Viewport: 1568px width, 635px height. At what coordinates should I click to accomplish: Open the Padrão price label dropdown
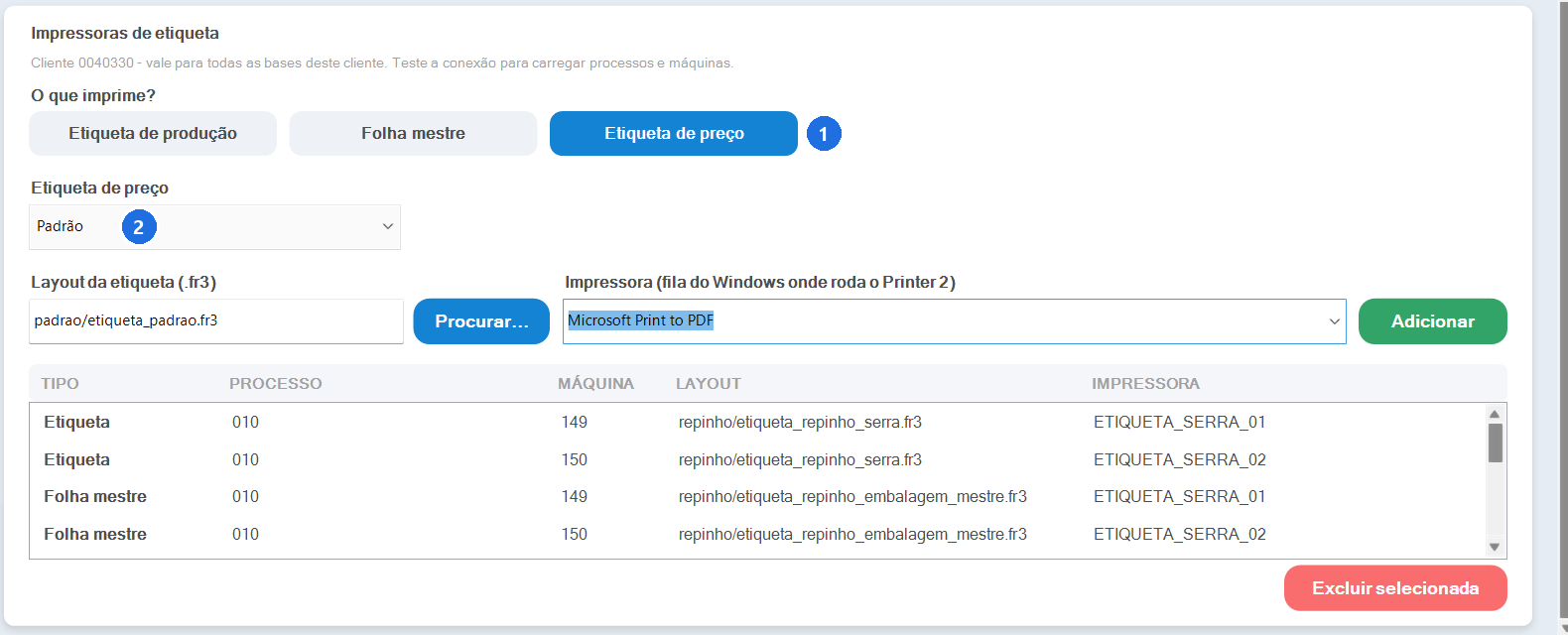point(214,227)
